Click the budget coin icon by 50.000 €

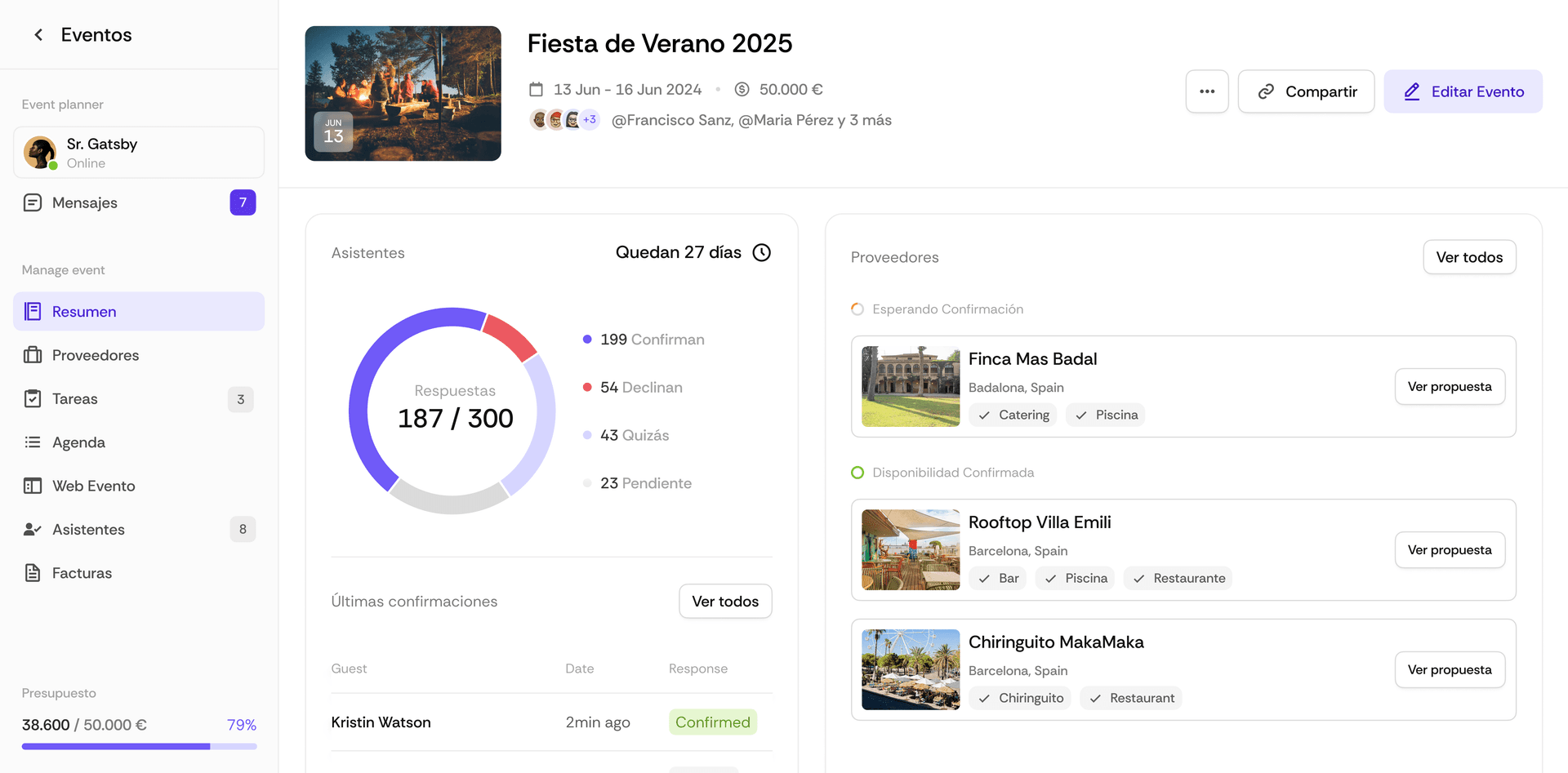coord(742,89)
